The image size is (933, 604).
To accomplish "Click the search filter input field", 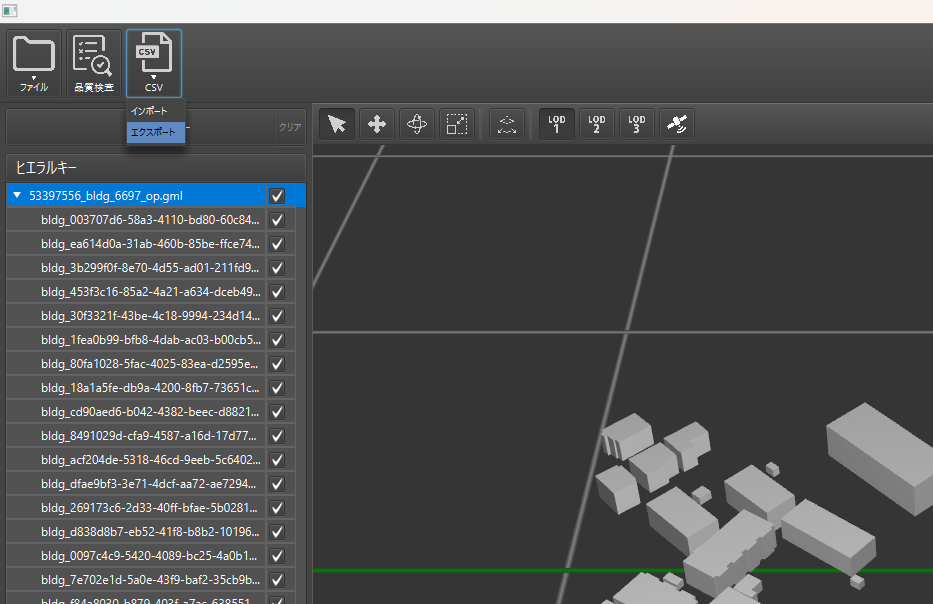I will pyautogui.click(x=140, y=127).
